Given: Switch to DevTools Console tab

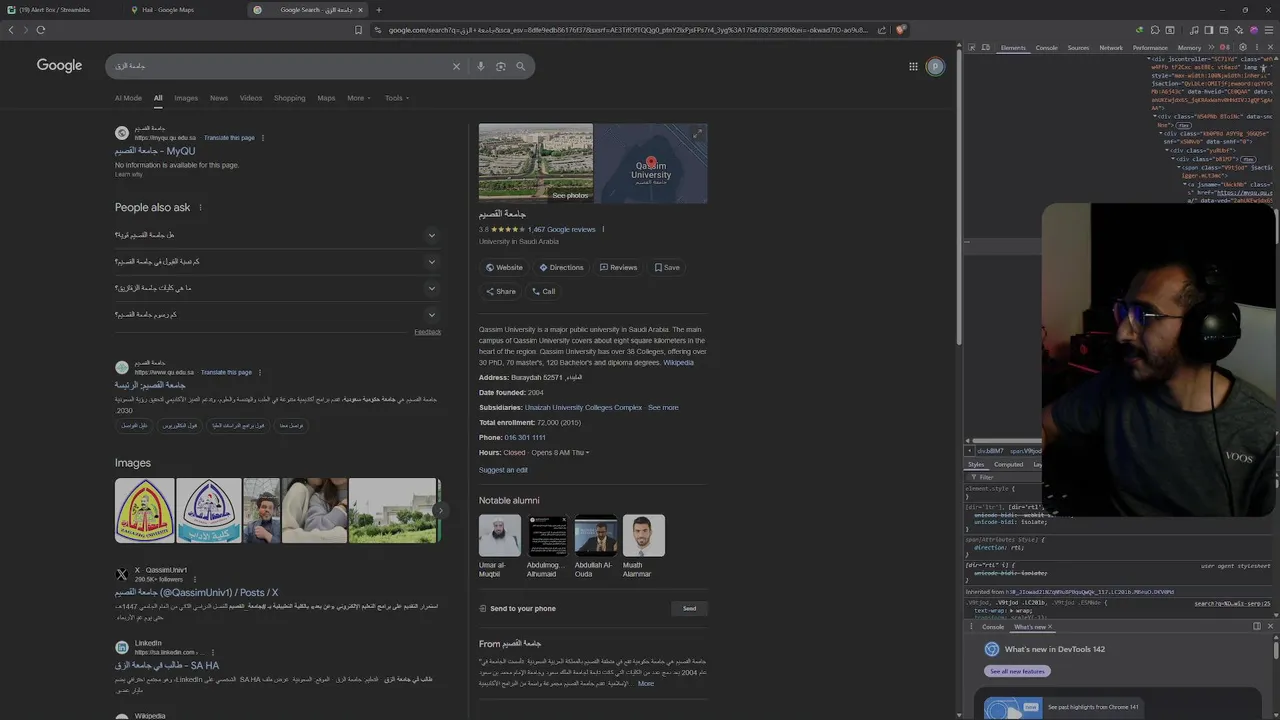Looking at the screenshot, I should tap(1046, 48).
